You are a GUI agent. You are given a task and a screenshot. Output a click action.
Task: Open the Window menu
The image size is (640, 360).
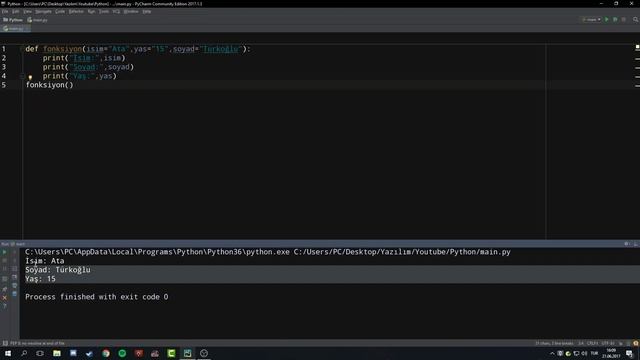[131, 11]
